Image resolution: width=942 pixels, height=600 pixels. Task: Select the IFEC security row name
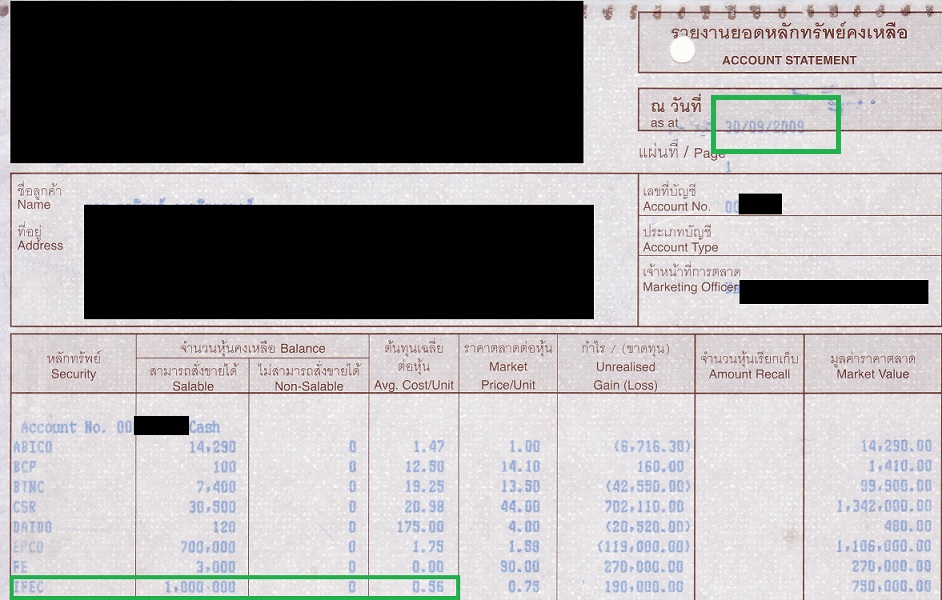pyautogui.click(x=29, y=587)
